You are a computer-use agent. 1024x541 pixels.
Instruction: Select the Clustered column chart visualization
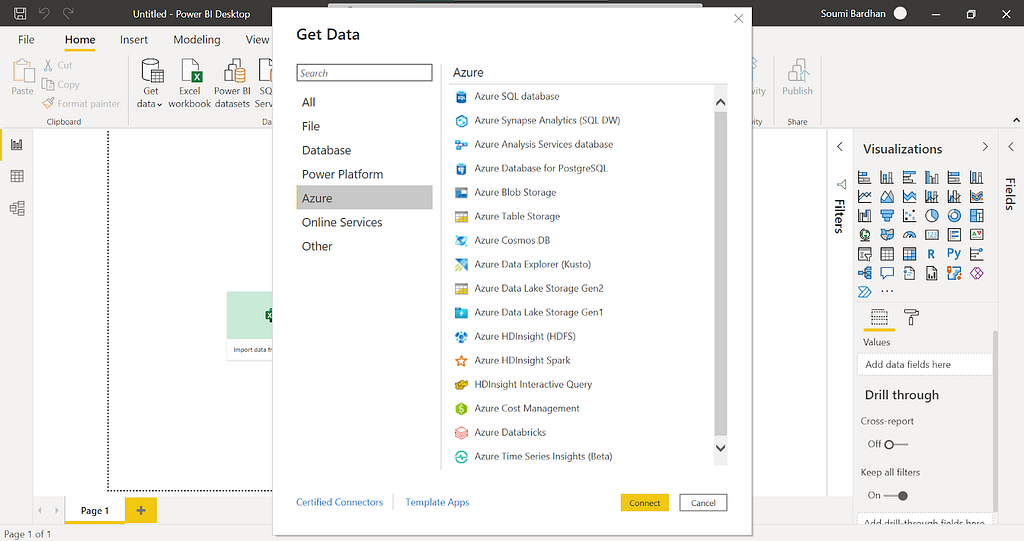(x=932, y=177)
